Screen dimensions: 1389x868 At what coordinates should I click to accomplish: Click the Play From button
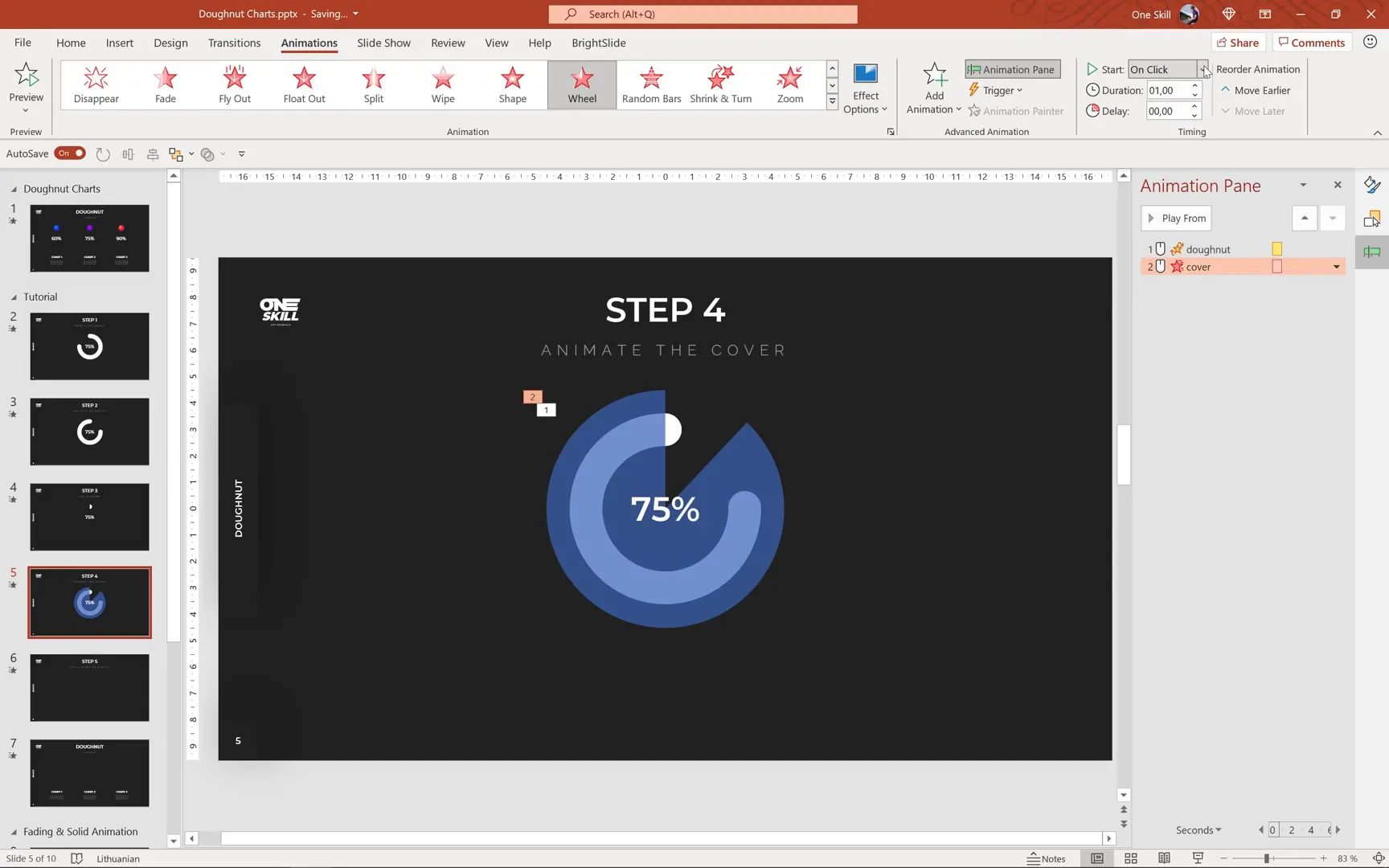point(1176,218)
